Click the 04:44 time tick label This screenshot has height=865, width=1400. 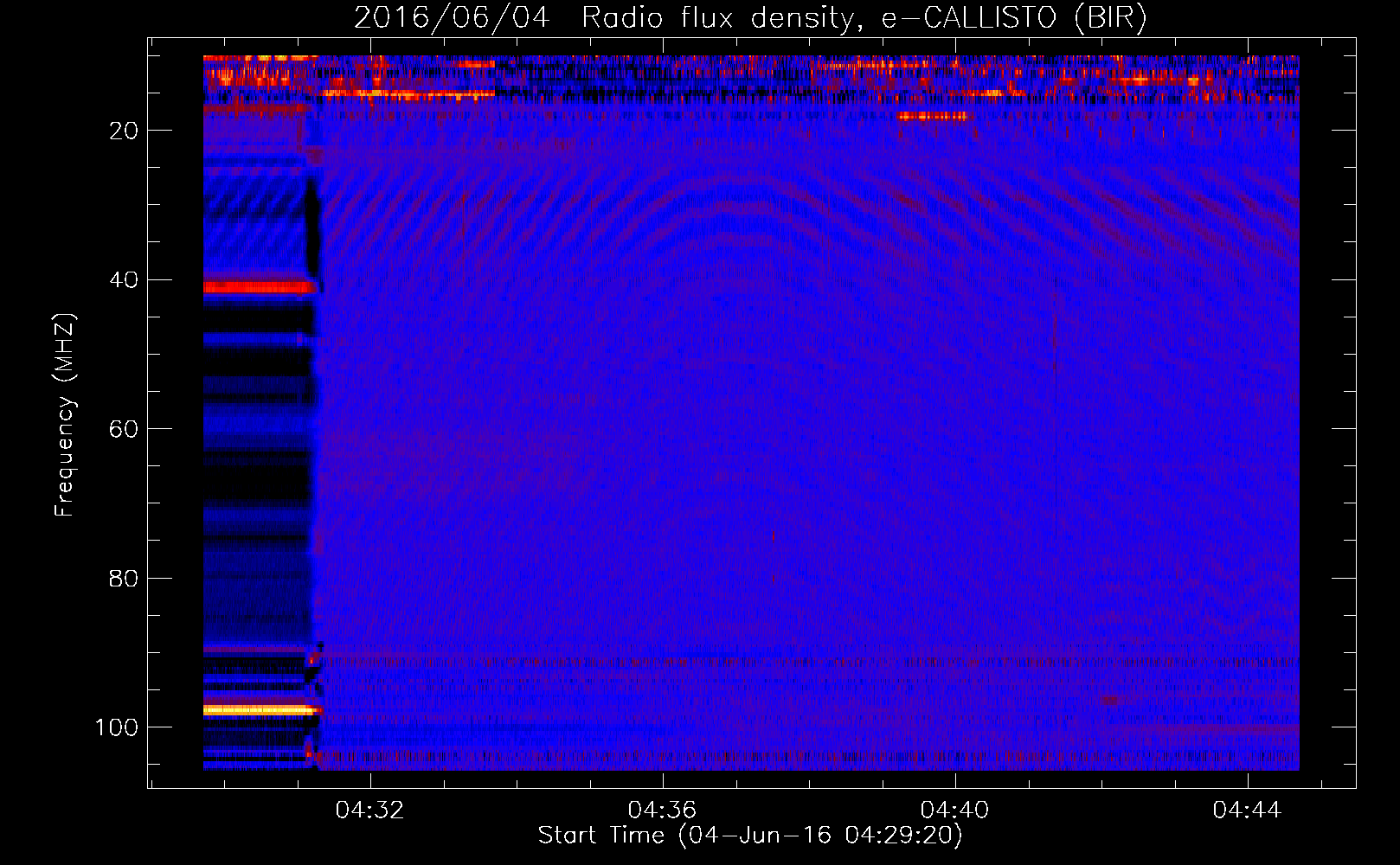1247,811
